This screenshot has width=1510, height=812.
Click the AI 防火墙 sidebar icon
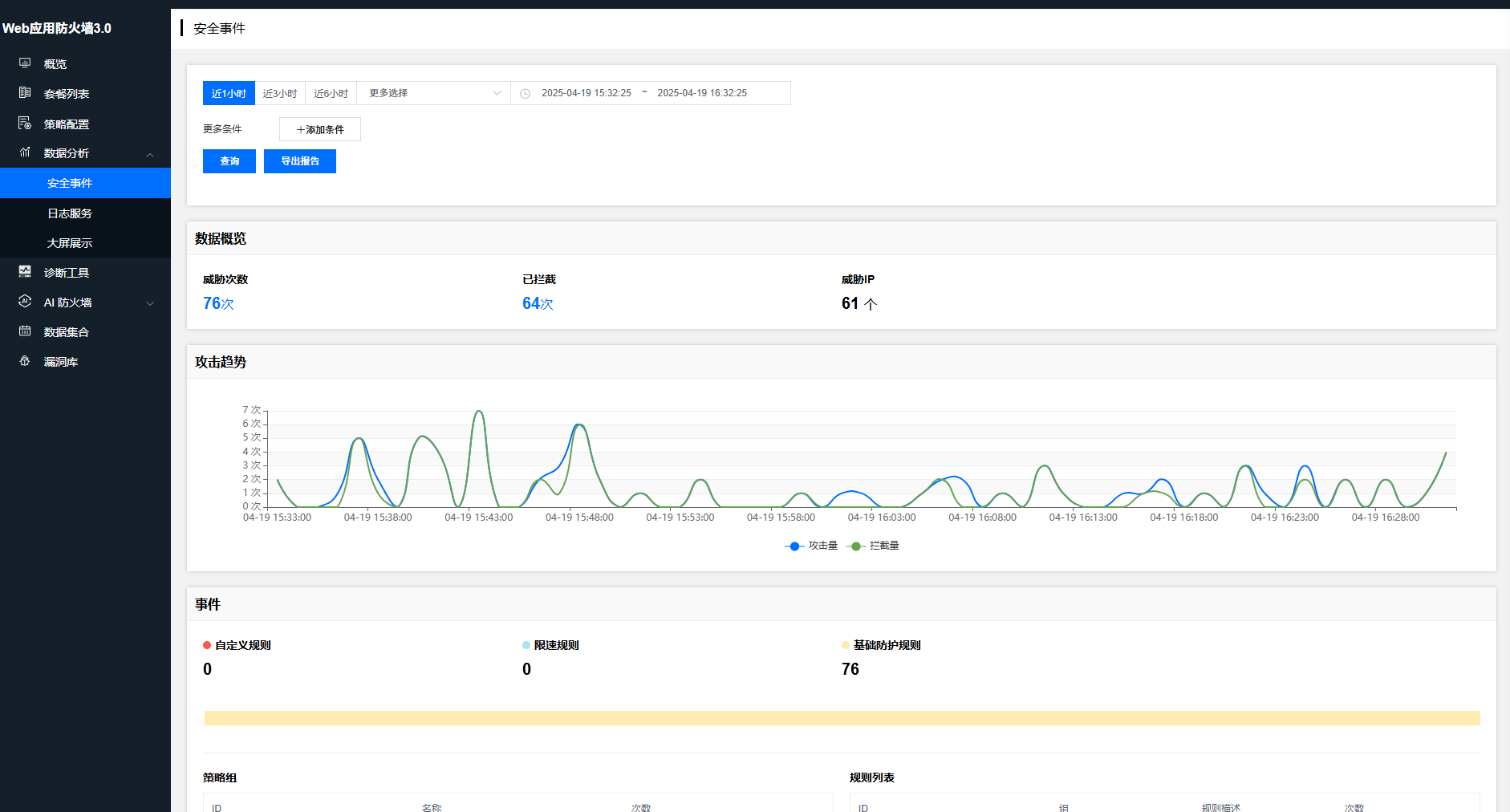tap(25, 302)
